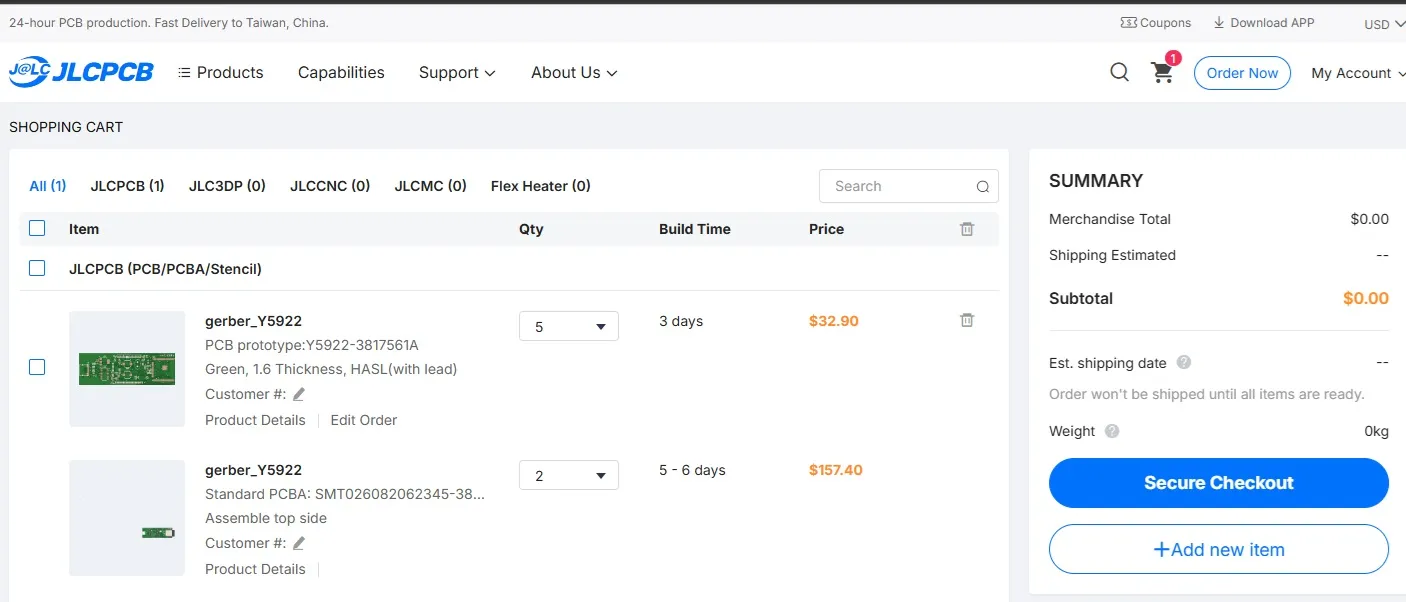Viewport: 1406px width, 602px height.
Task: Click the Download APP link
Action: point(1264,22)
